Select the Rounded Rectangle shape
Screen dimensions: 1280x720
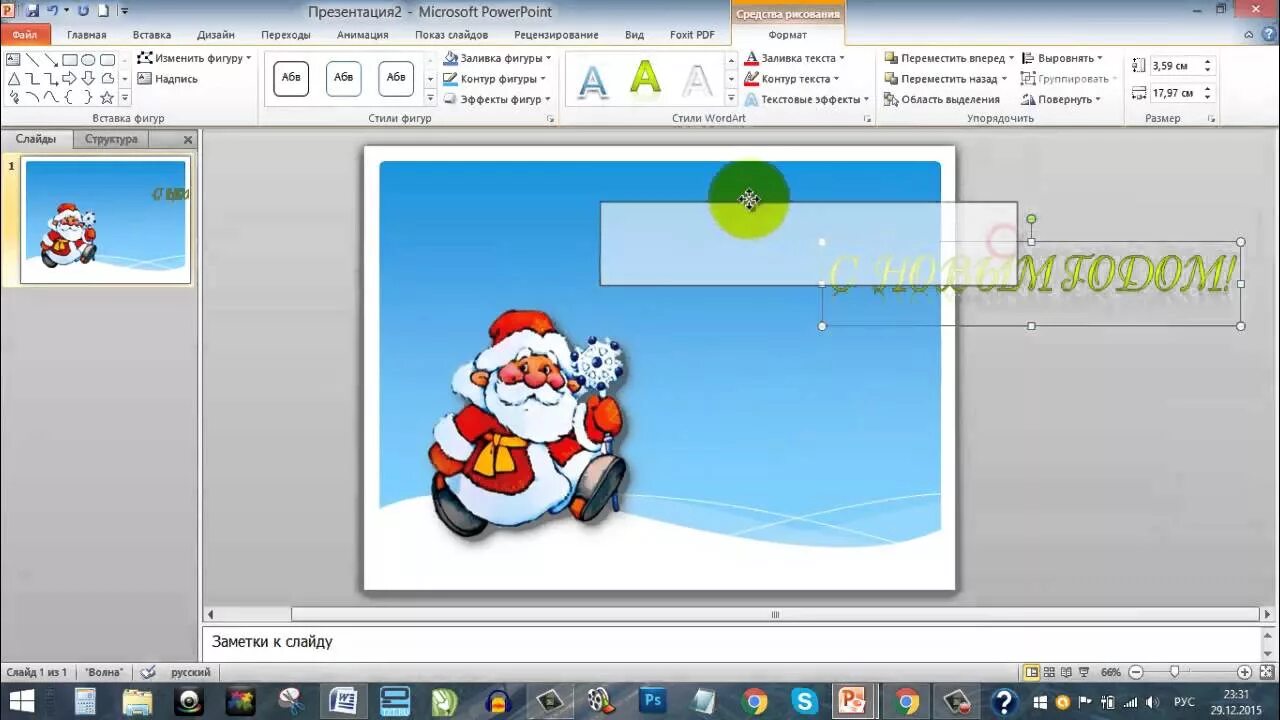(107, 60)
